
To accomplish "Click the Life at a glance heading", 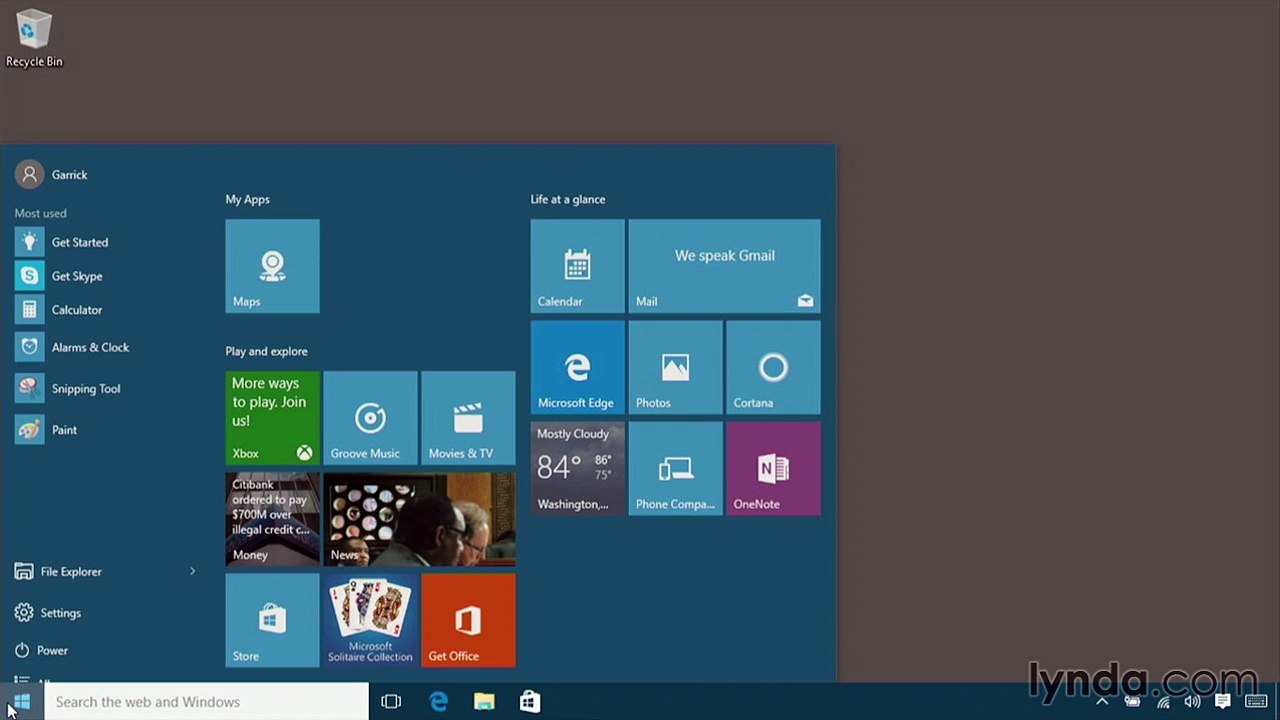I will pos(567,199).
